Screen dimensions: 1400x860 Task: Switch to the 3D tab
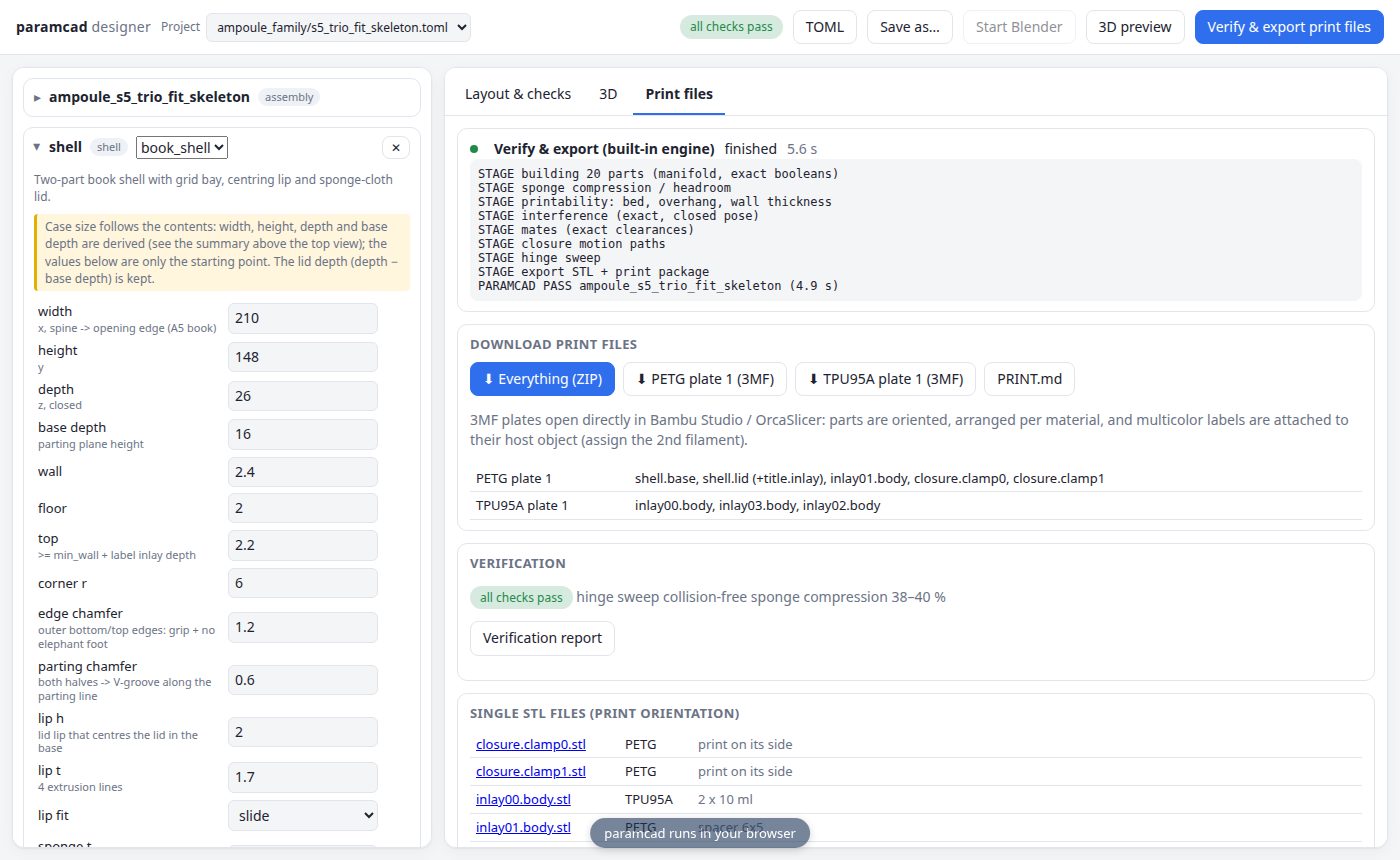point(608,94)
